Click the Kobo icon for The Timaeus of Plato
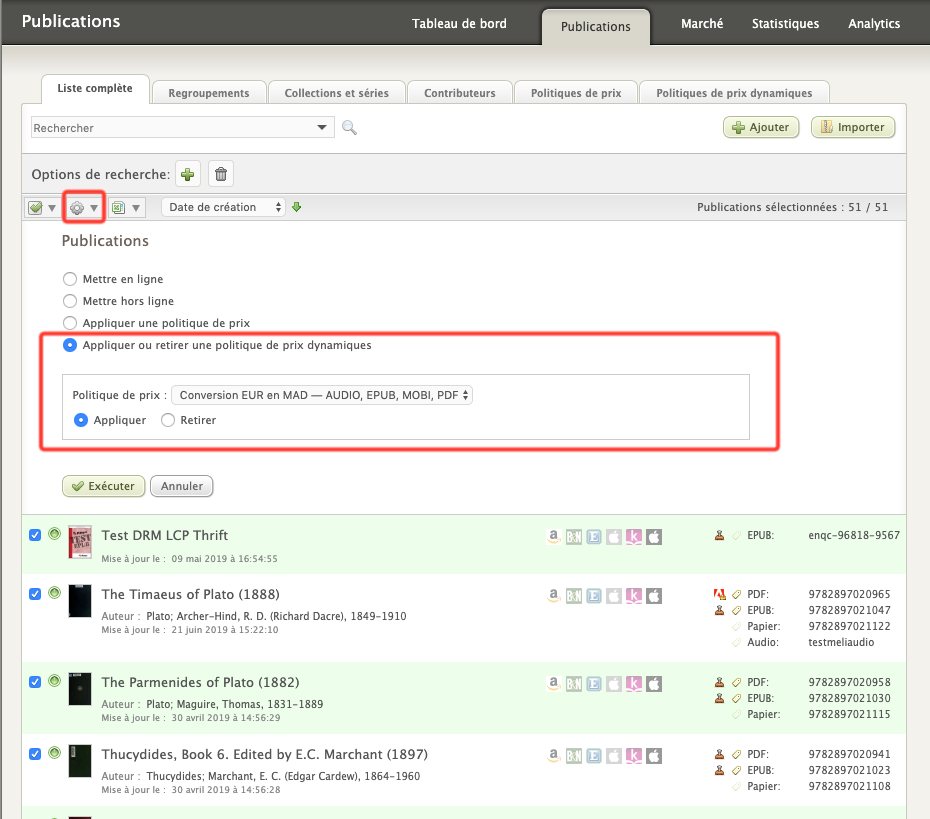Screen dimensions: 930x819 (633, 596)
